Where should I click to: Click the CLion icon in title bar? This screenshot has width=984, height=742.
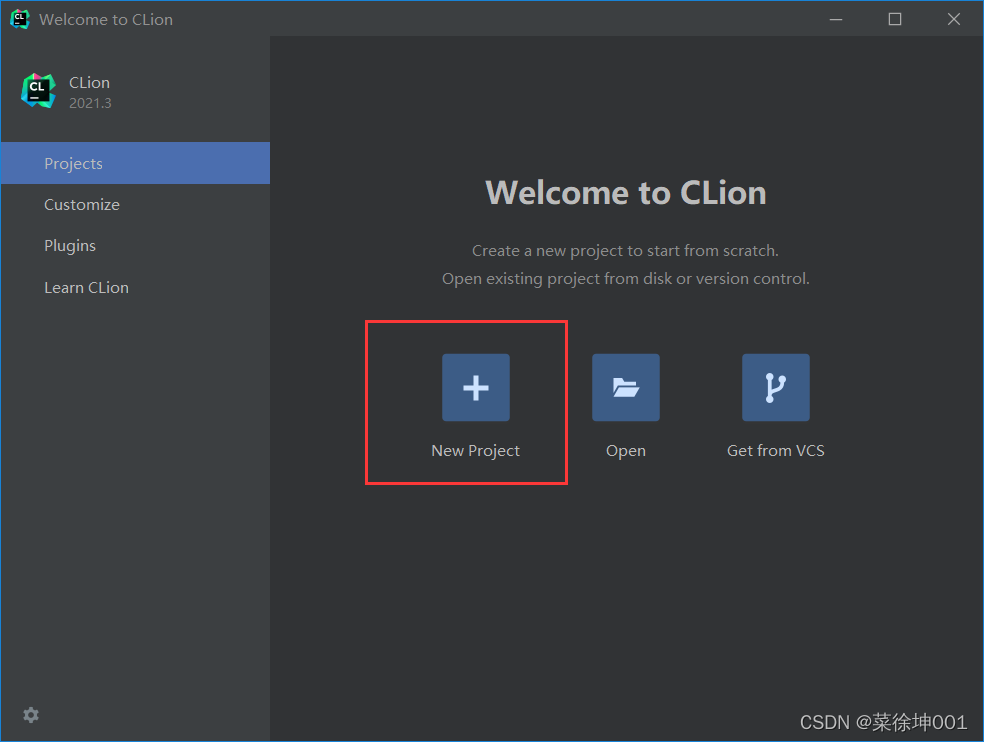[19, 19]
